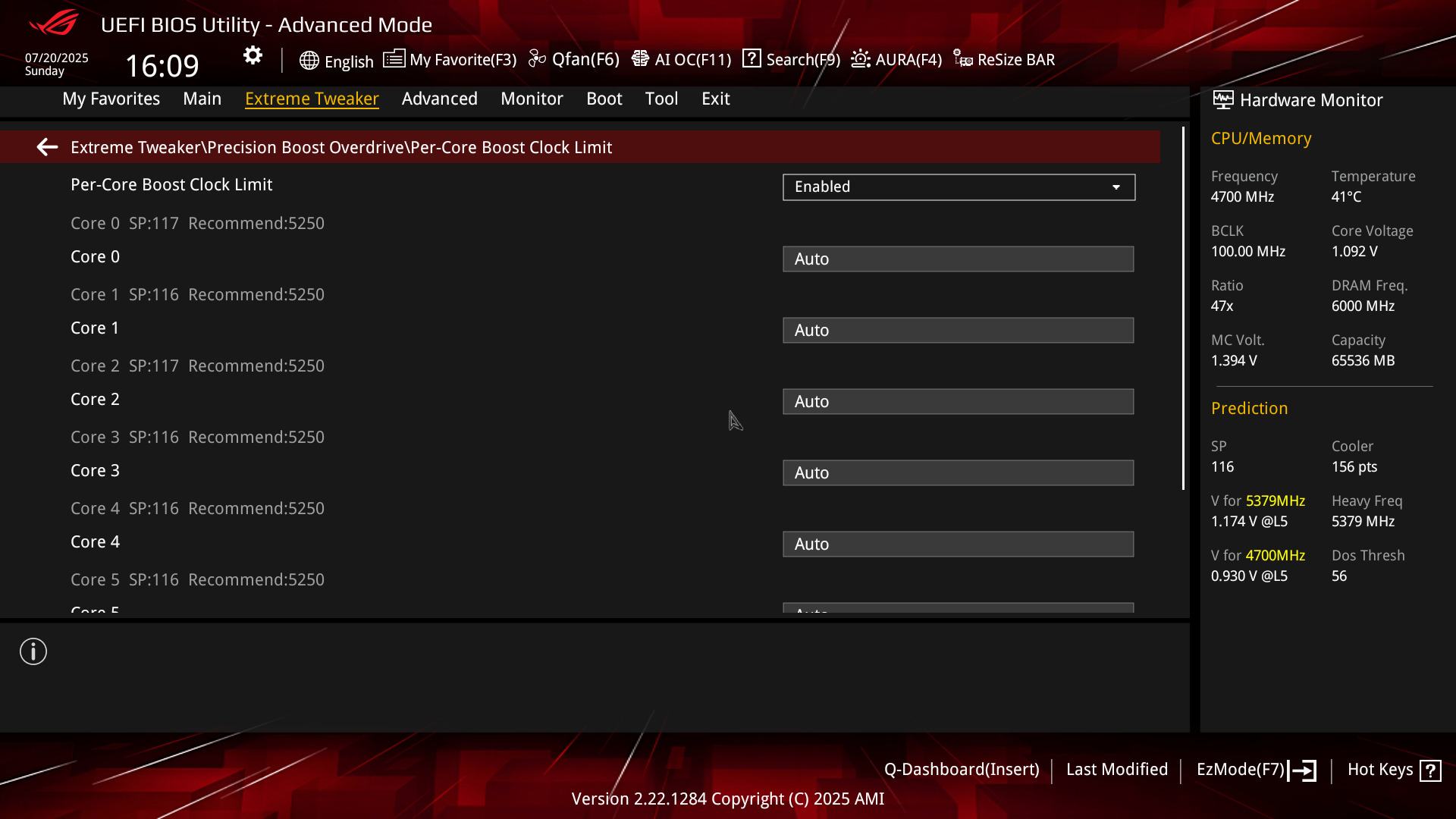
Task: Open the AURA lighting icon
Action: [861, 59]
